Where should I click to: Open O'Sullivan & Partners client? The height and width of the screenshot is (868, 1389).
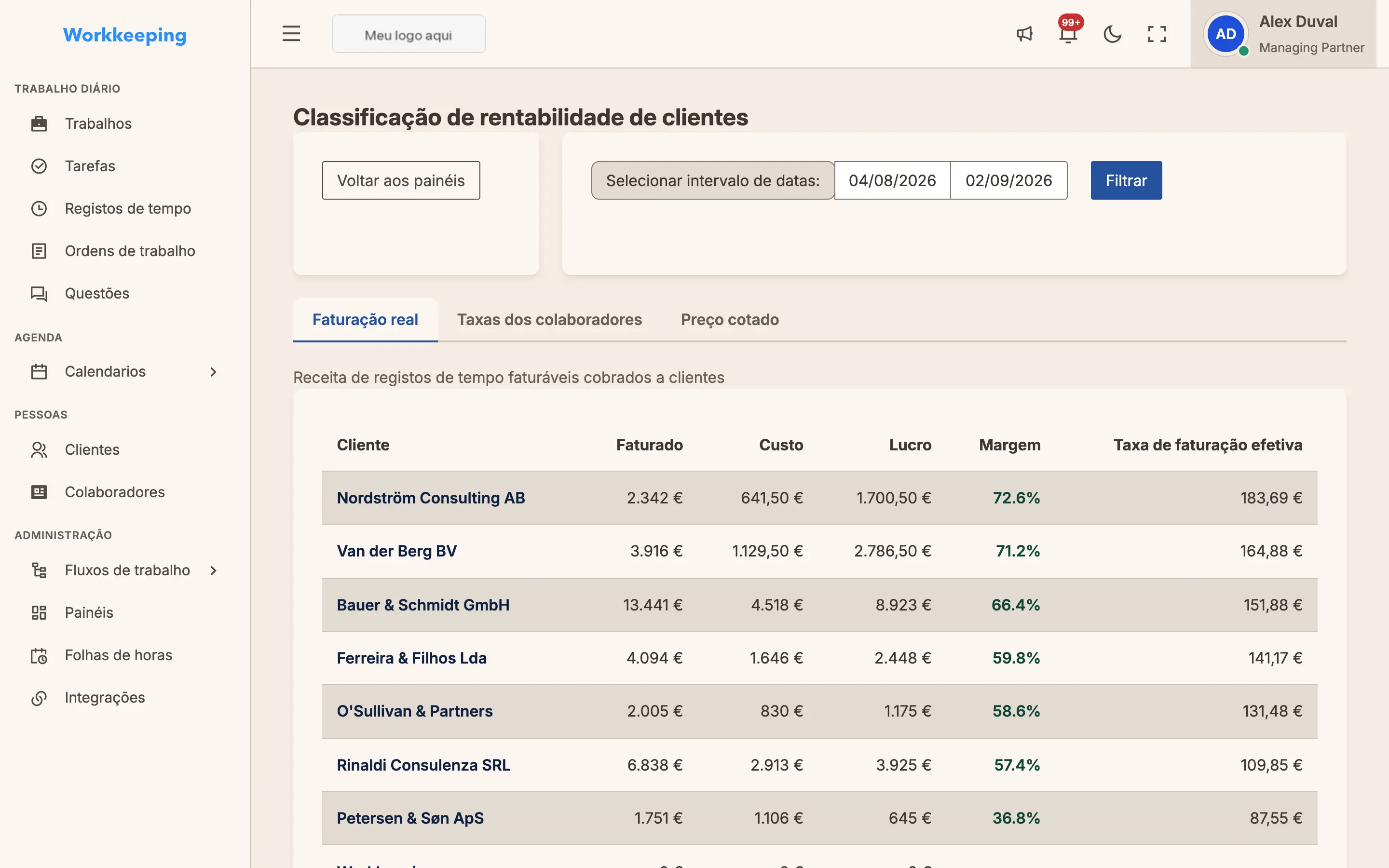point(414,711)
